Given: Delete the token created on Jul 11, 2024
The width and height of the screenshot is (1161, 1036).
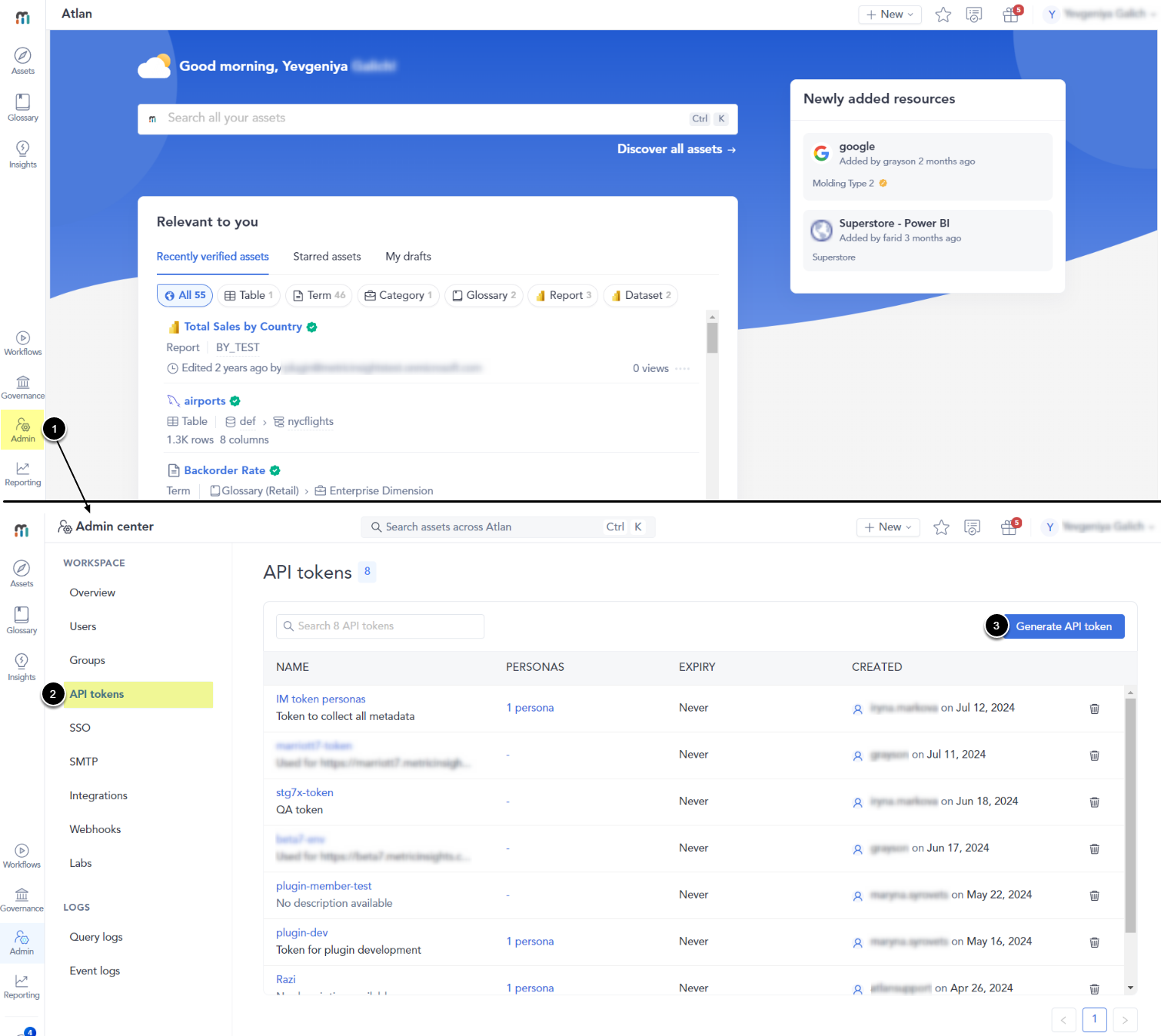Looking at the screenshot, I should [x=1094, y=755].
